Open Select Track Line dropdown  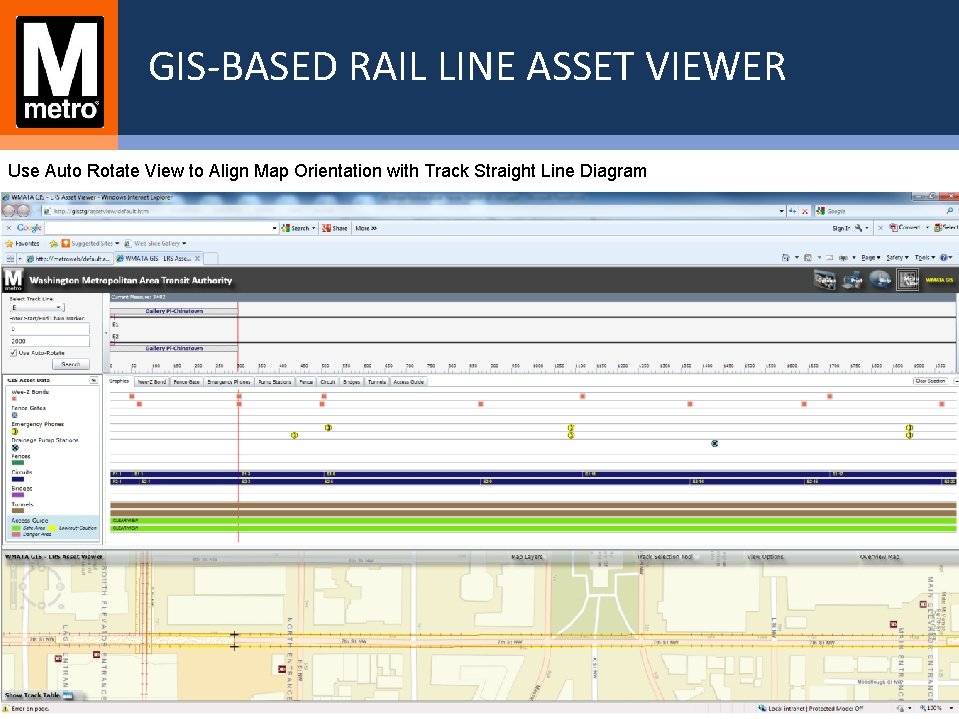click(x=37, y=308)
